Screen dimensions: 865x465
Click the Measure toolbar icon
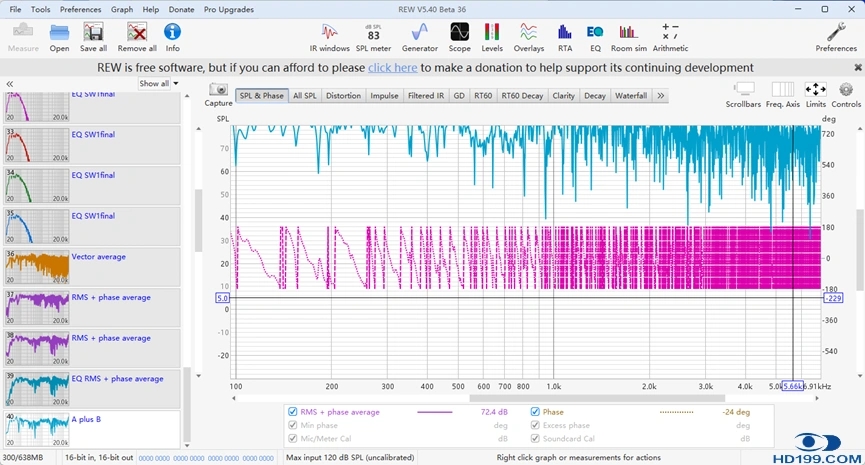23,37
